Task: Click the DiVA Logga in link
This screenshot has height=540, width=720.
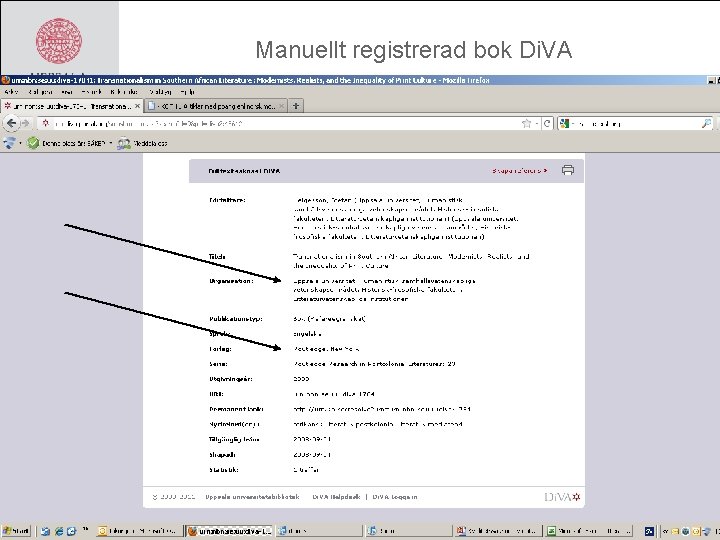Action: pos(395,497)
